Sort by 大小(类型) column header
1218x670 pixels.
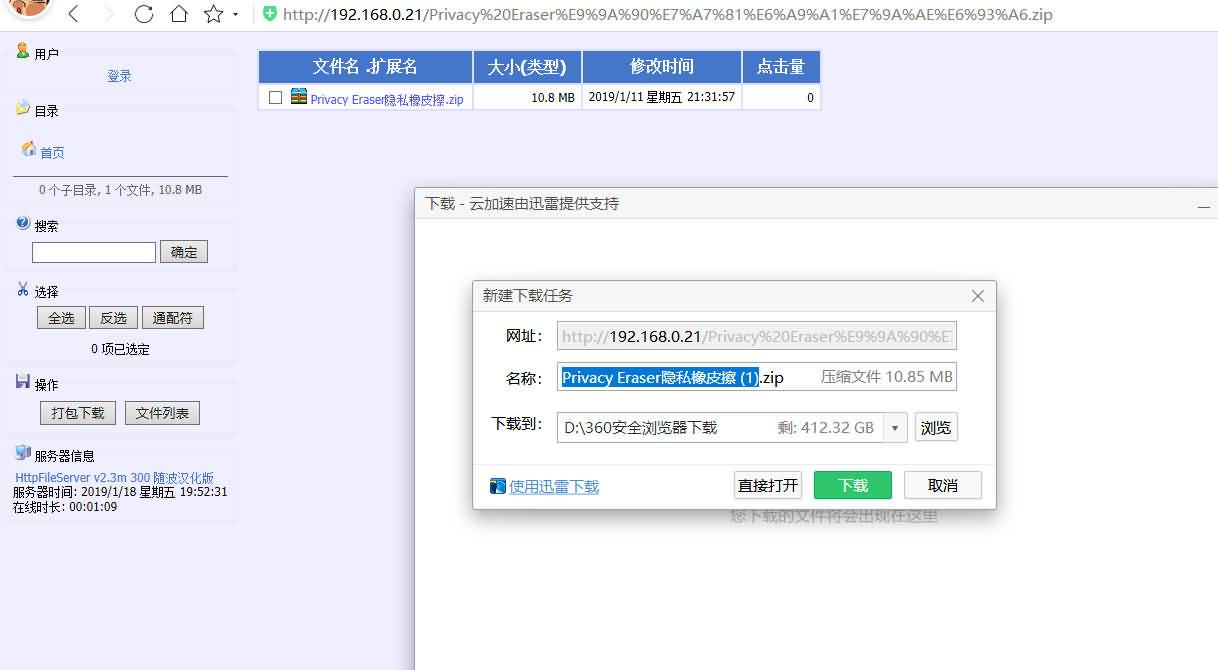tap(527, 67)
